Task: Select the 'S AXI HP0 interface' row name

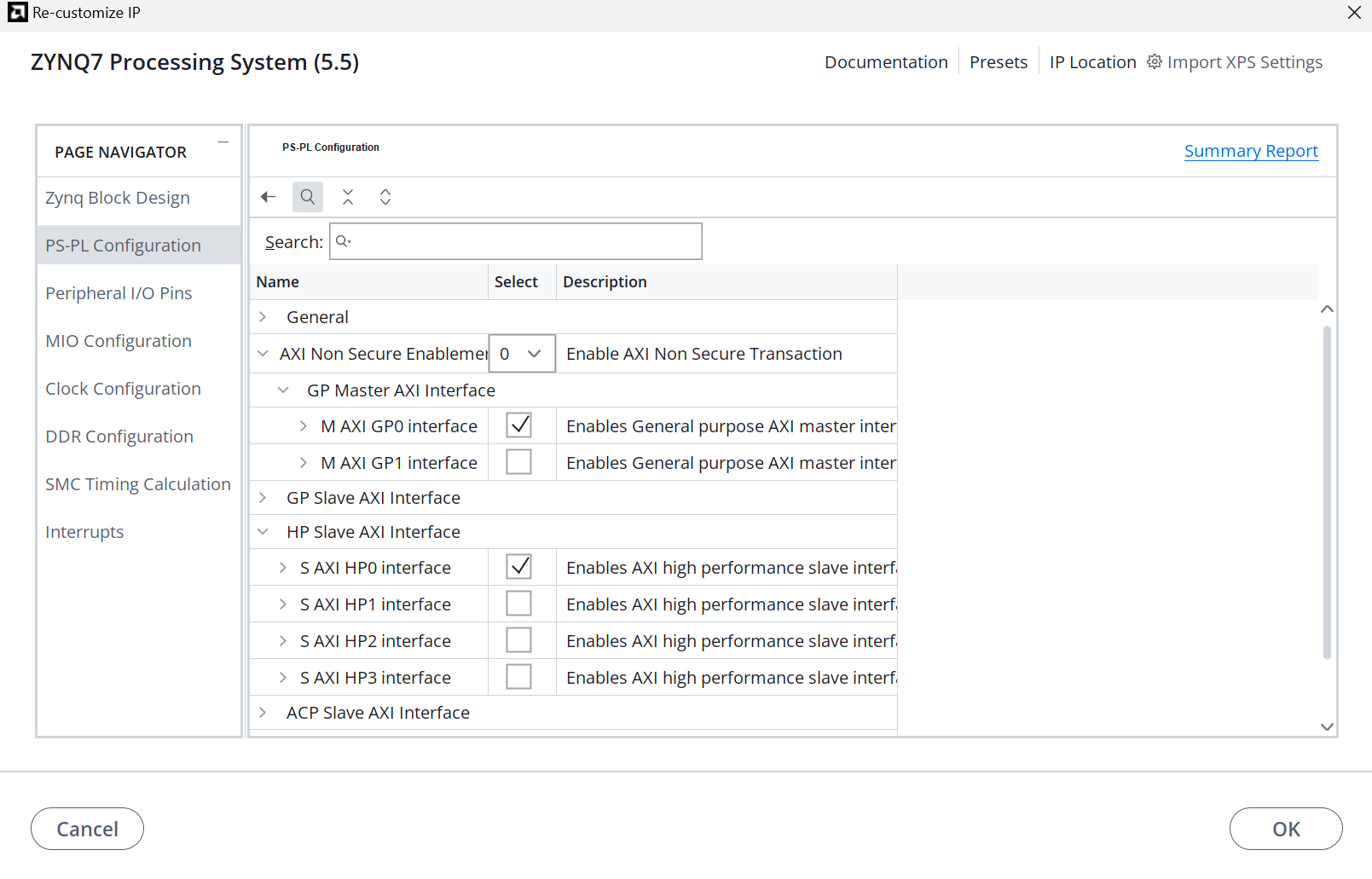Action: point(375,568)
